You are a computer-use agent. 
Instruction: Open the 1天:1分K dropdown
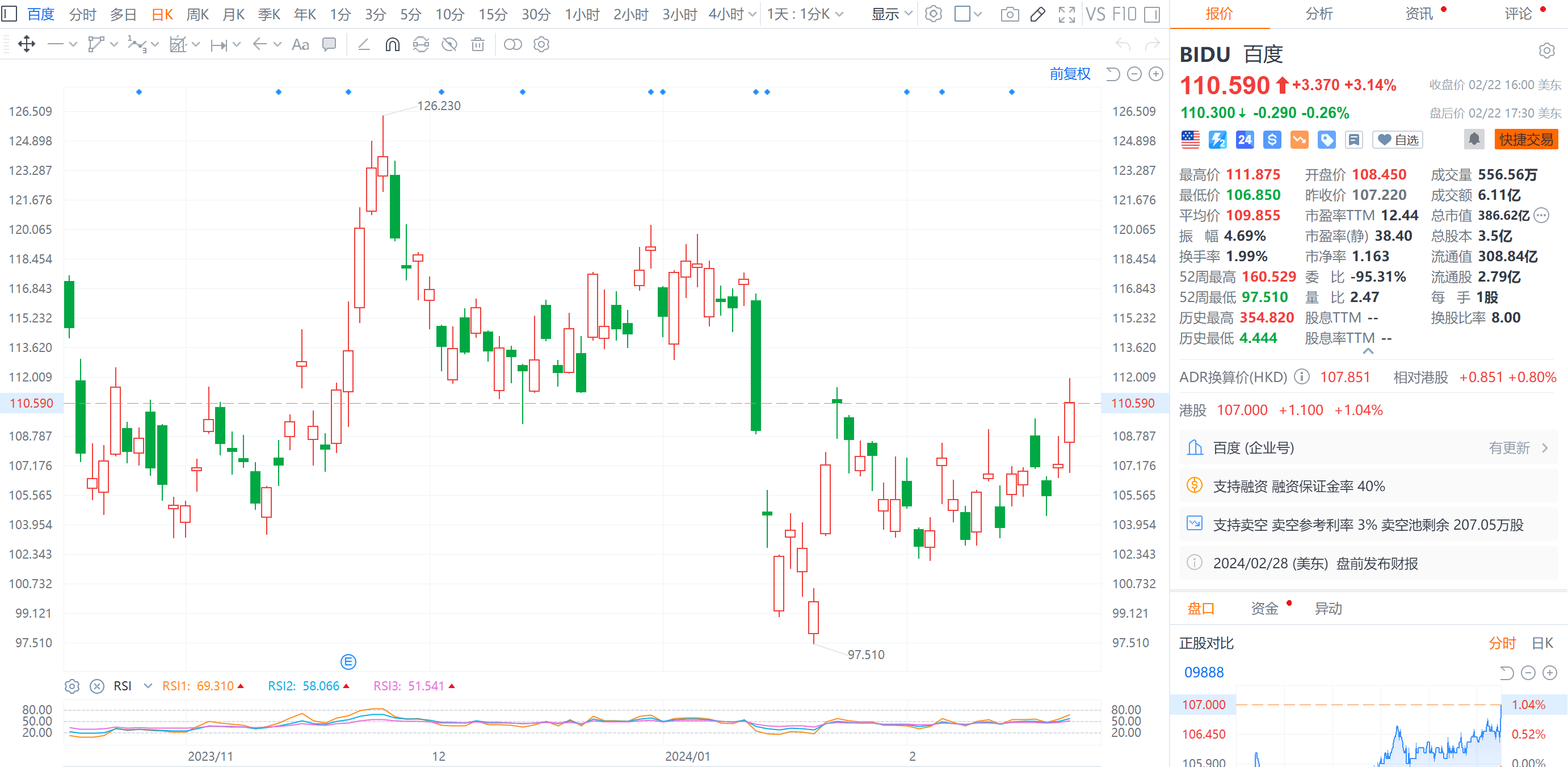tap(805, 14)
